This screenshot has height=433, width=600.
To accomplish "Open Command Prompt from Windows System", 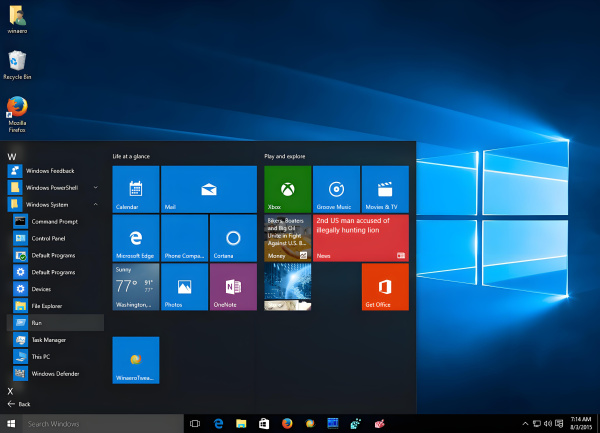I will pyautogui.click(x=54, y=221).
